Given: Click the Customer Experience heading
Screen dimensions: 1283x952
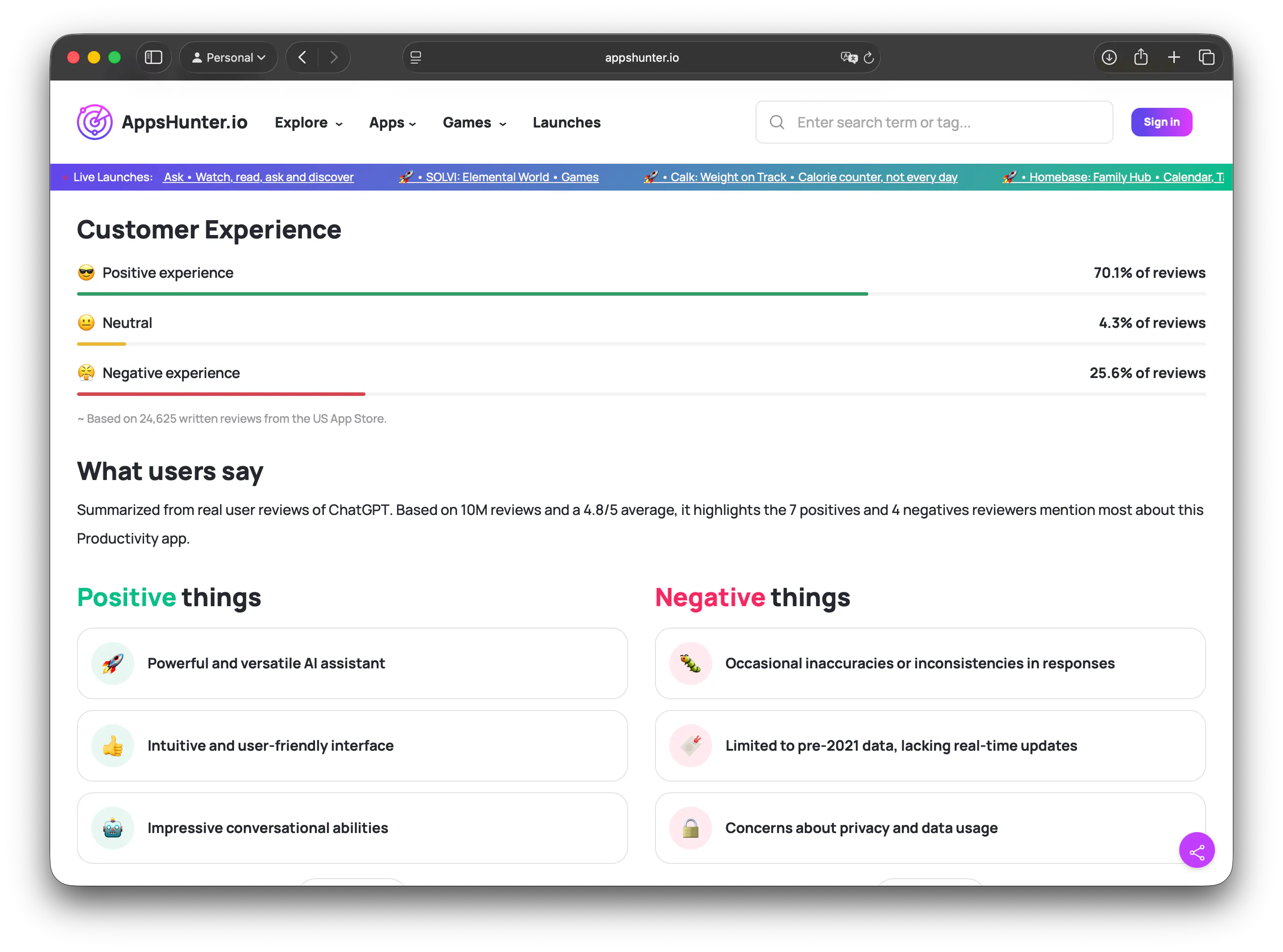Looking at the screenshot, I should [209, 229].
